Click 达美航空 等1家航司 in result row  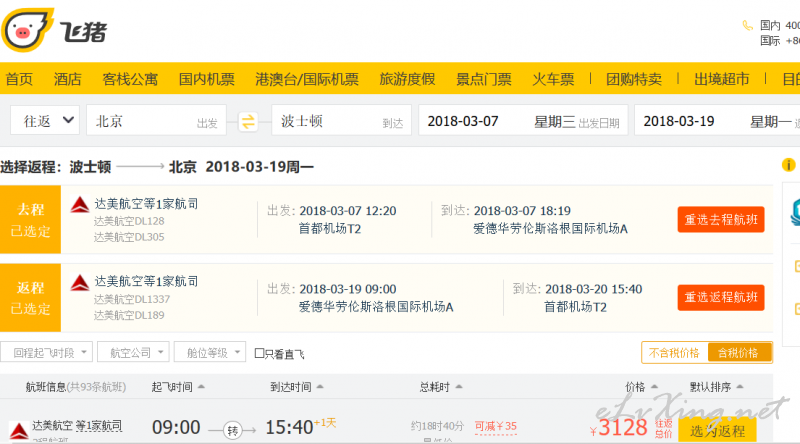77,426
